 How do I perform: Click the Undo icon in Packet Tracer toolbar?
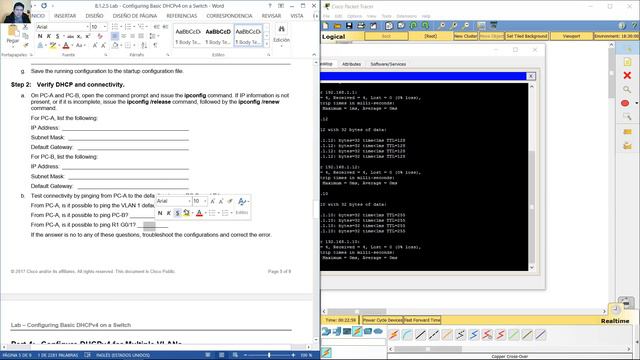pyautogui.click(x=413, y=26)
